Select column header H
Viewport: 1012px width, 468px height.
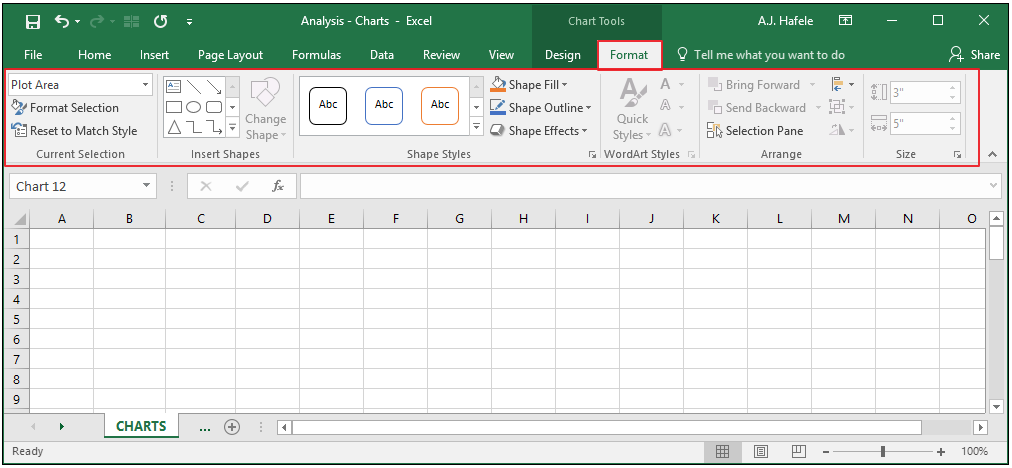523,219
